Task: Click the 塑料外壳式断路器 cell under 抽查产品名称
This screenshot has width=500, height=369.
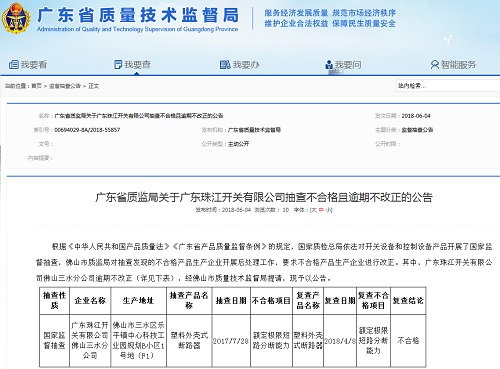Action: coord(189,340)
